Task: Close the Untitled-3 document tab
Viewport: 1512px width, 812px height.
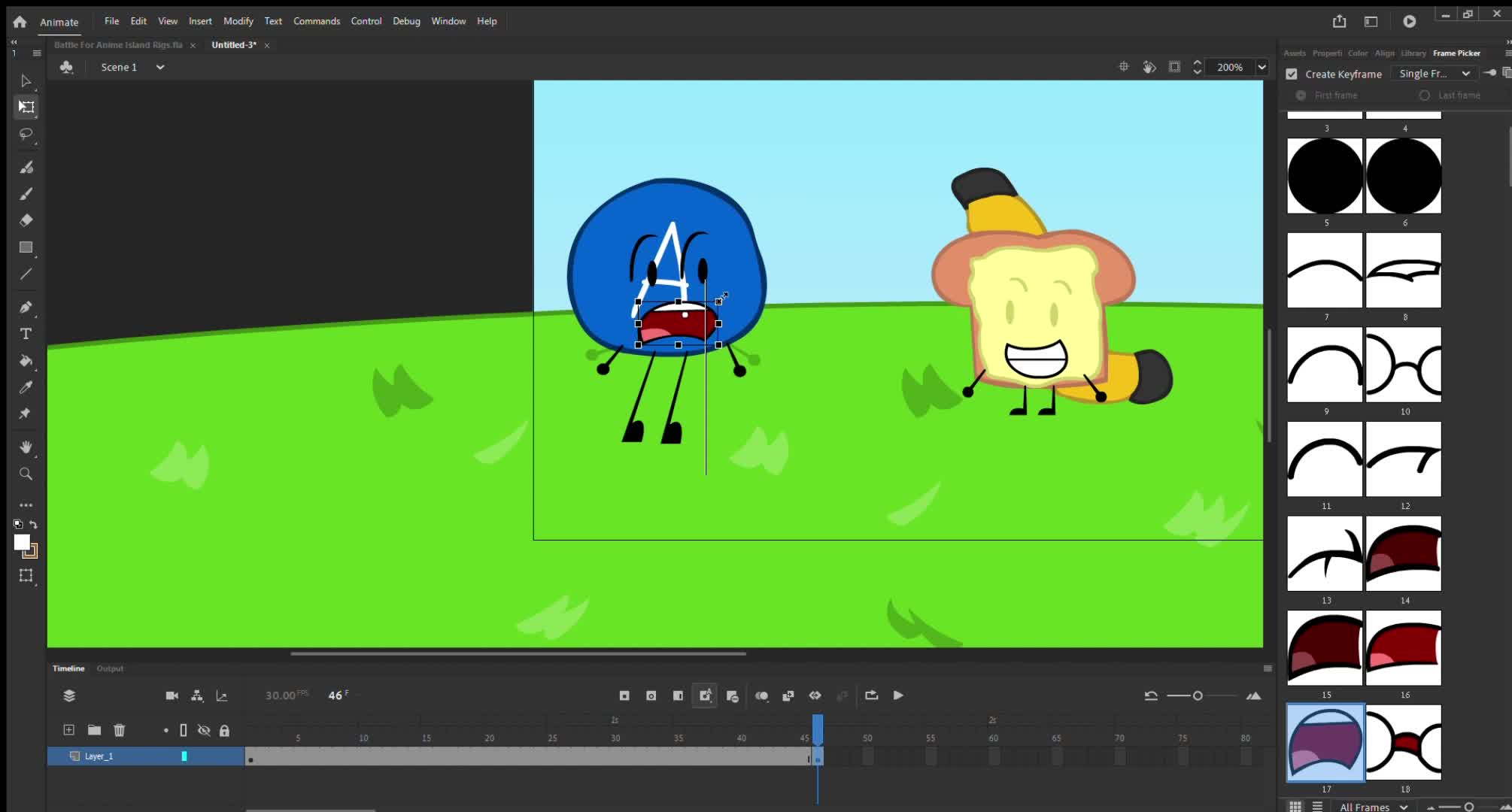Action: point(267,46)
